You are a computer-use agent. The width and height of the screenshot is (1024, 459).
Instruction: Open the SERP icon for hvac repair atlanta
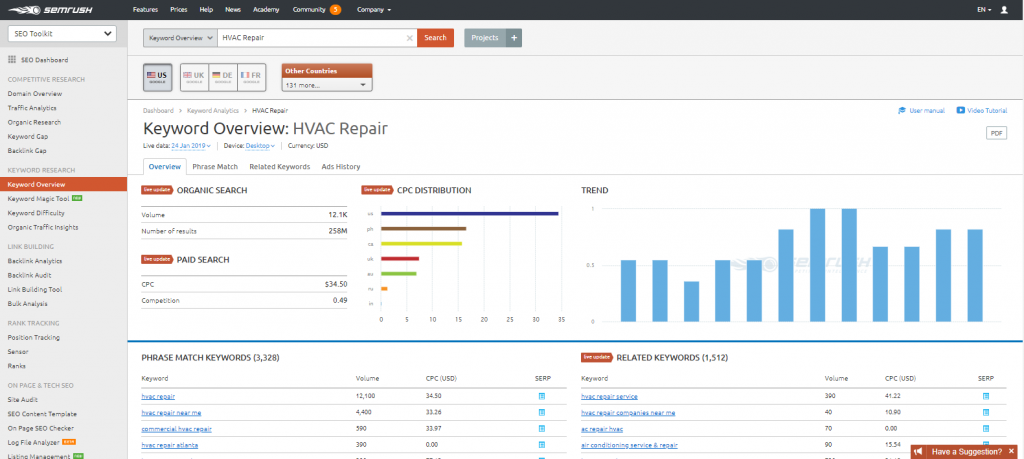point(541,445)
